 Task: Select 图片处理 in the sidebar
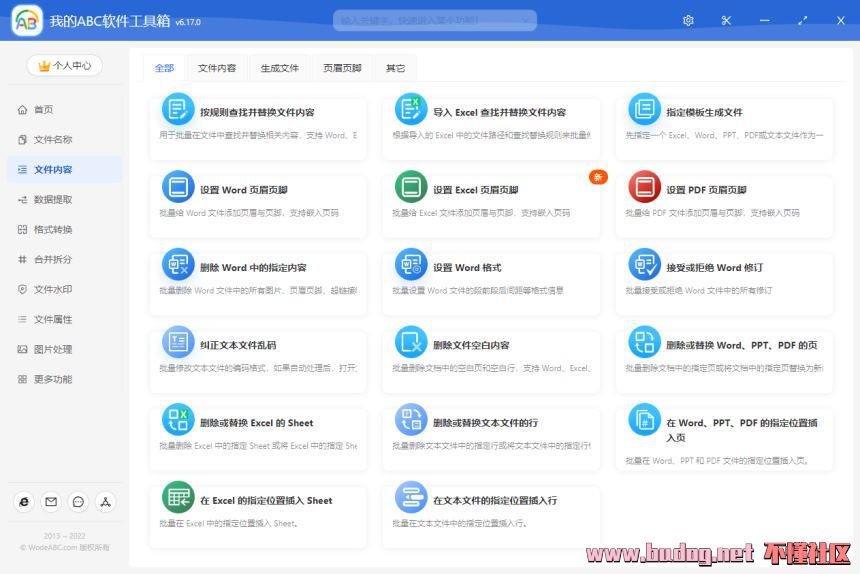pos(64,349)
